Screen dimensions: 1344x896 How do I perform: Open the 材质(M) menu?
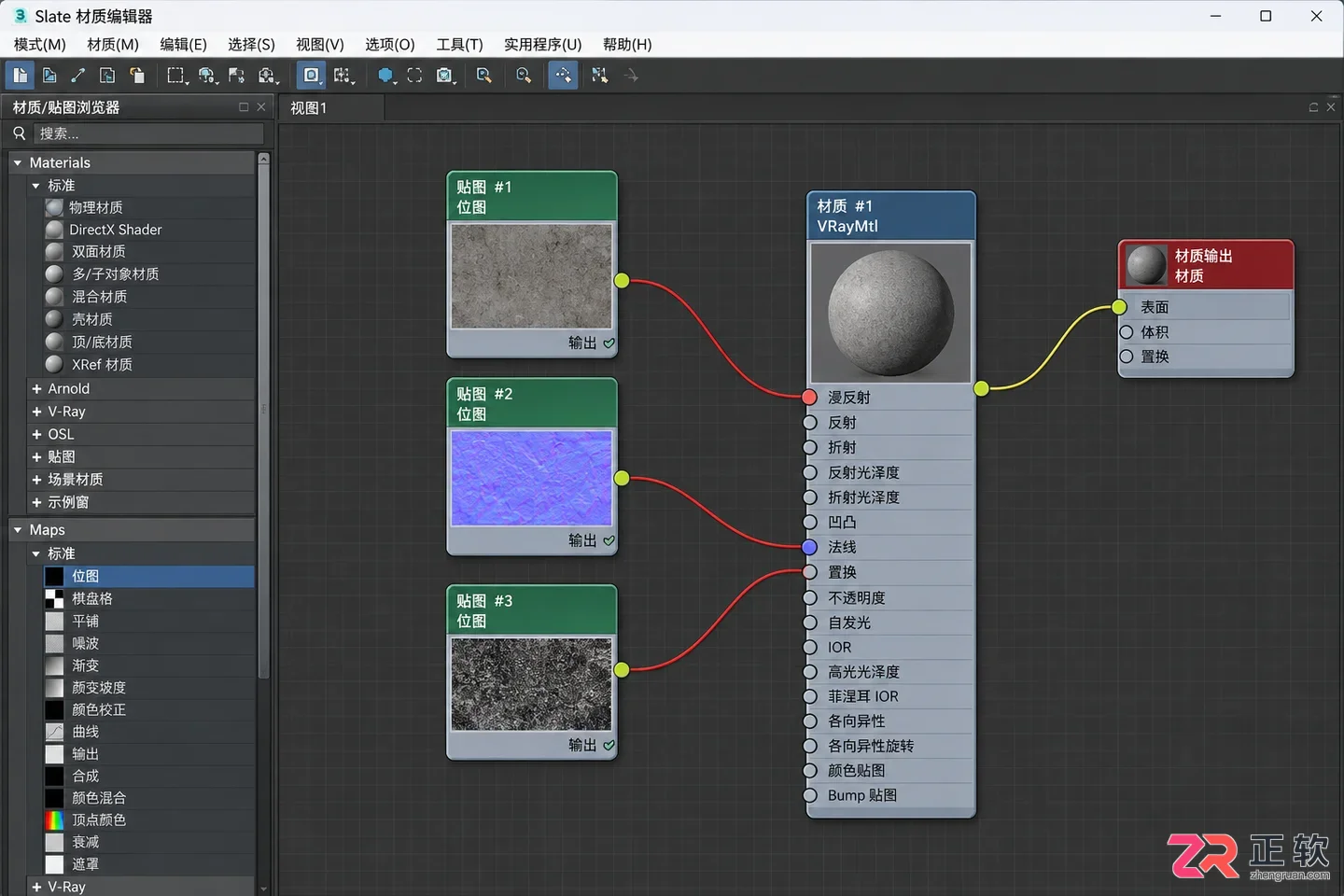click(113, 45)
